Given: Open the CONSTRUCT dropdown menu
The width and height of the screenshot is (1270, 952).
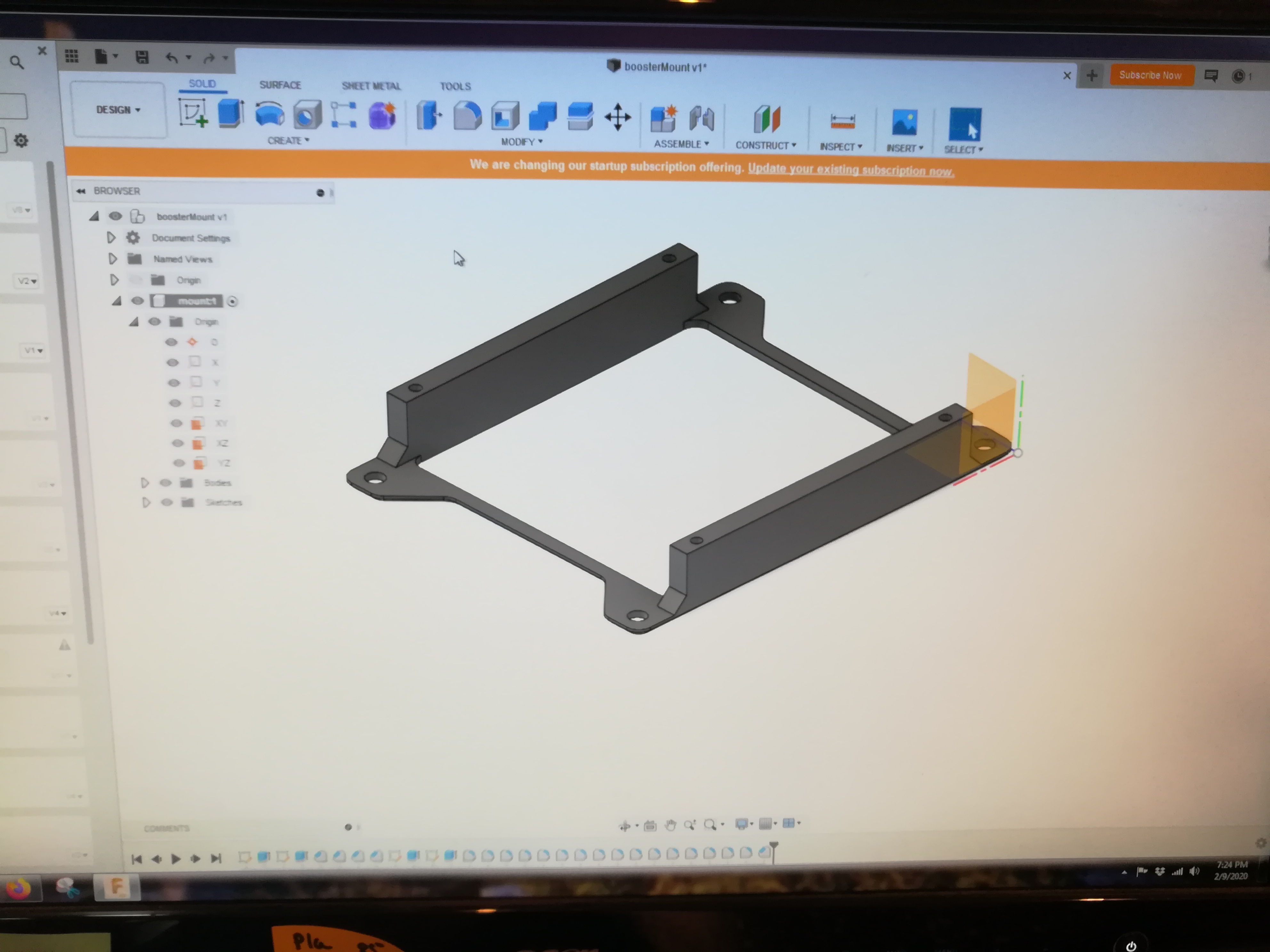Looking at the screenshot, I should tap(766, 145).
